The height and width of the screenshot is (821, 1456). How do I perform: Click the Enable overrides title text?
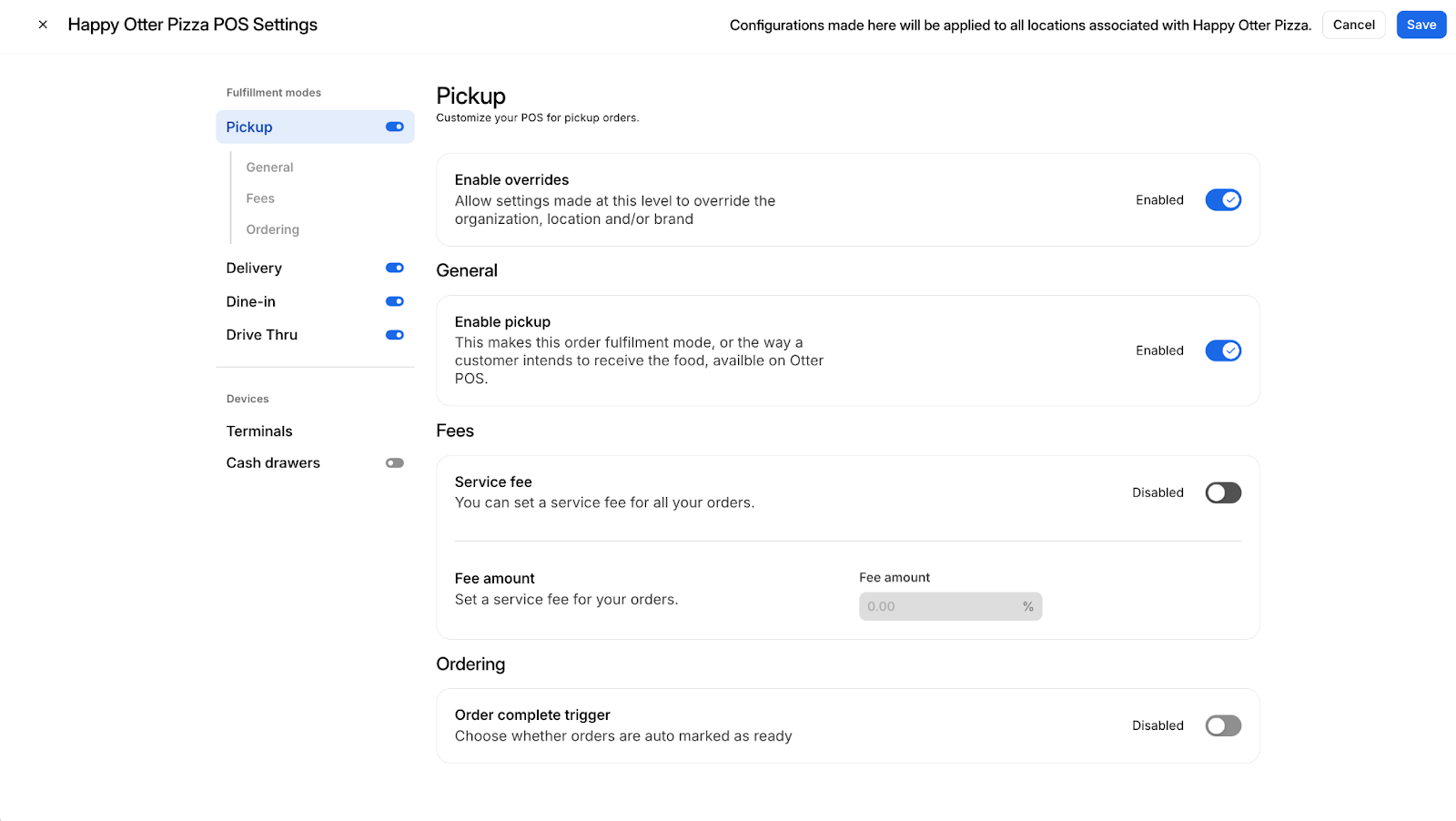point(511,180)
